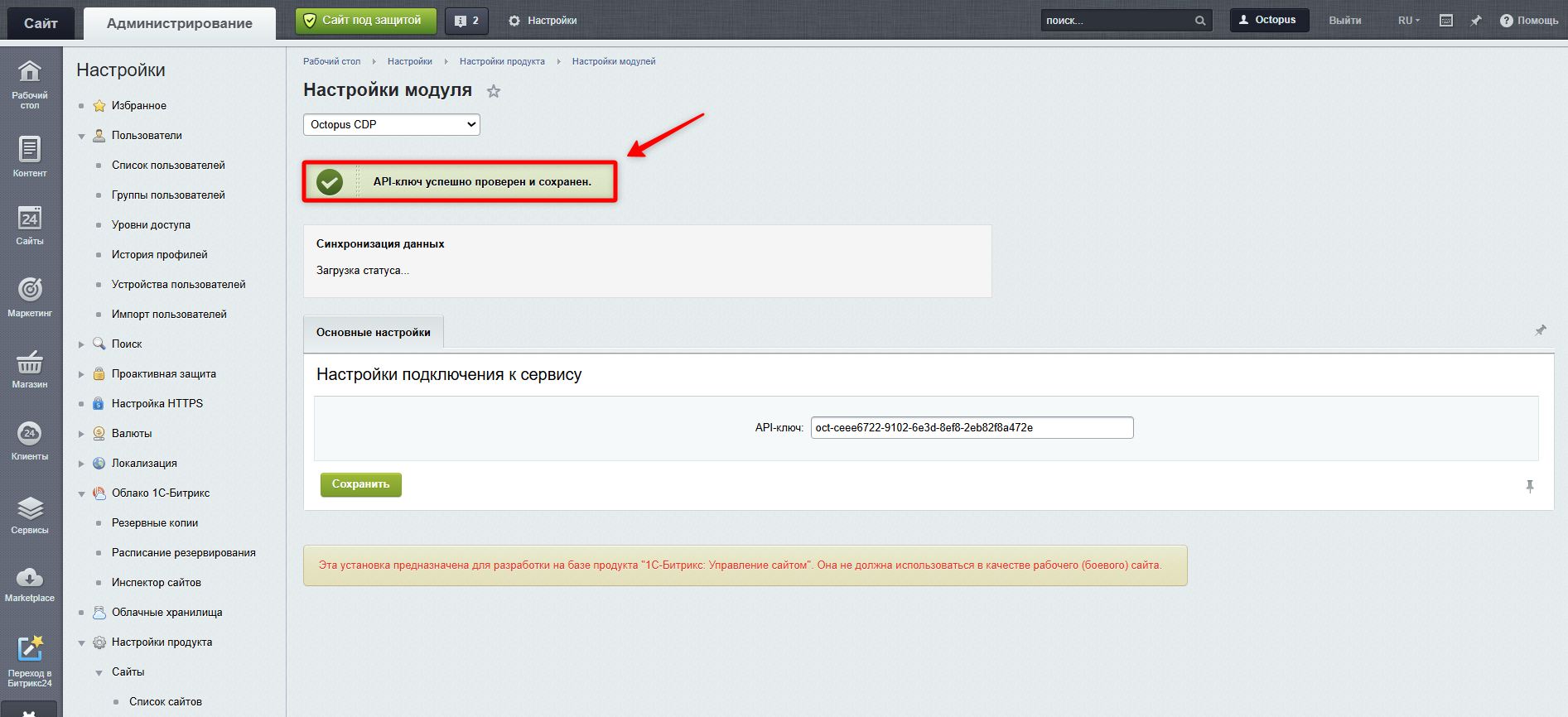The height and width of the screenshot is (717, 1568).
Task: Toggle the pin next to Сохранить
Action: tap(1530, 486)
